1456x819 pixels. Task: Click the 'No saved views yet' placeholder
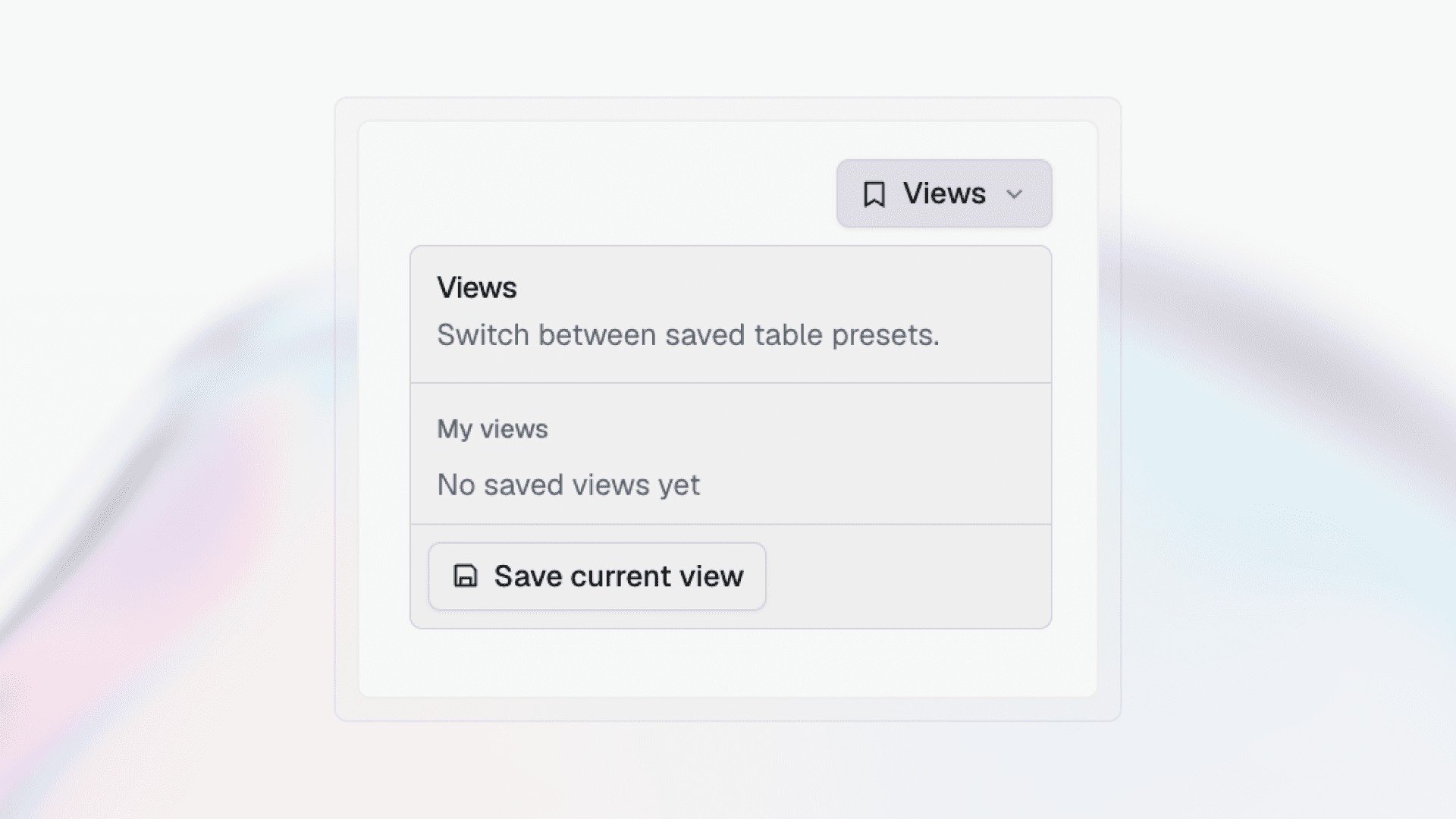point(569,485)
